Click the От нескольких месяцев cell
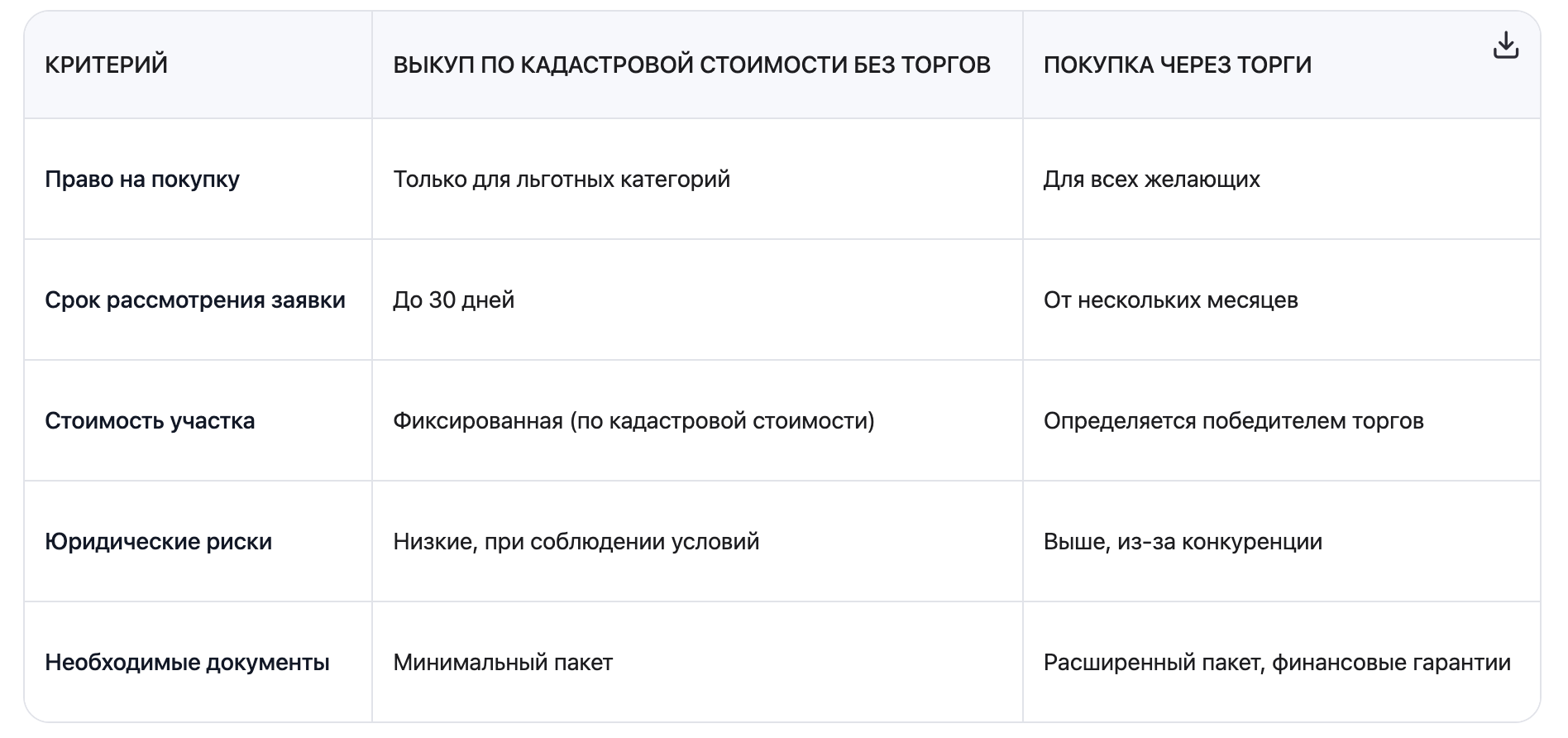Screen dimensions: 1568x738 pyautogui.click(x=1170, y=300)
